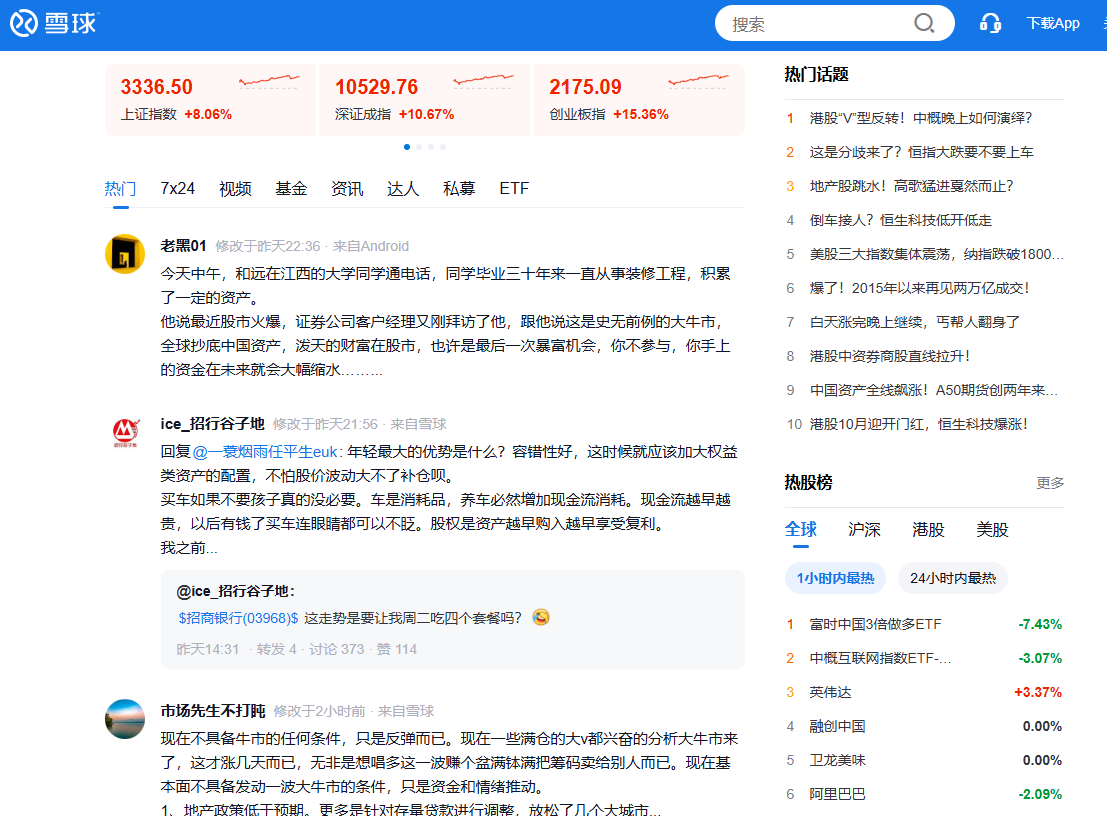Toggle the 1小时内最热 filter
1107x816 pixels.
pyautogui.click(x=835, y=578)
